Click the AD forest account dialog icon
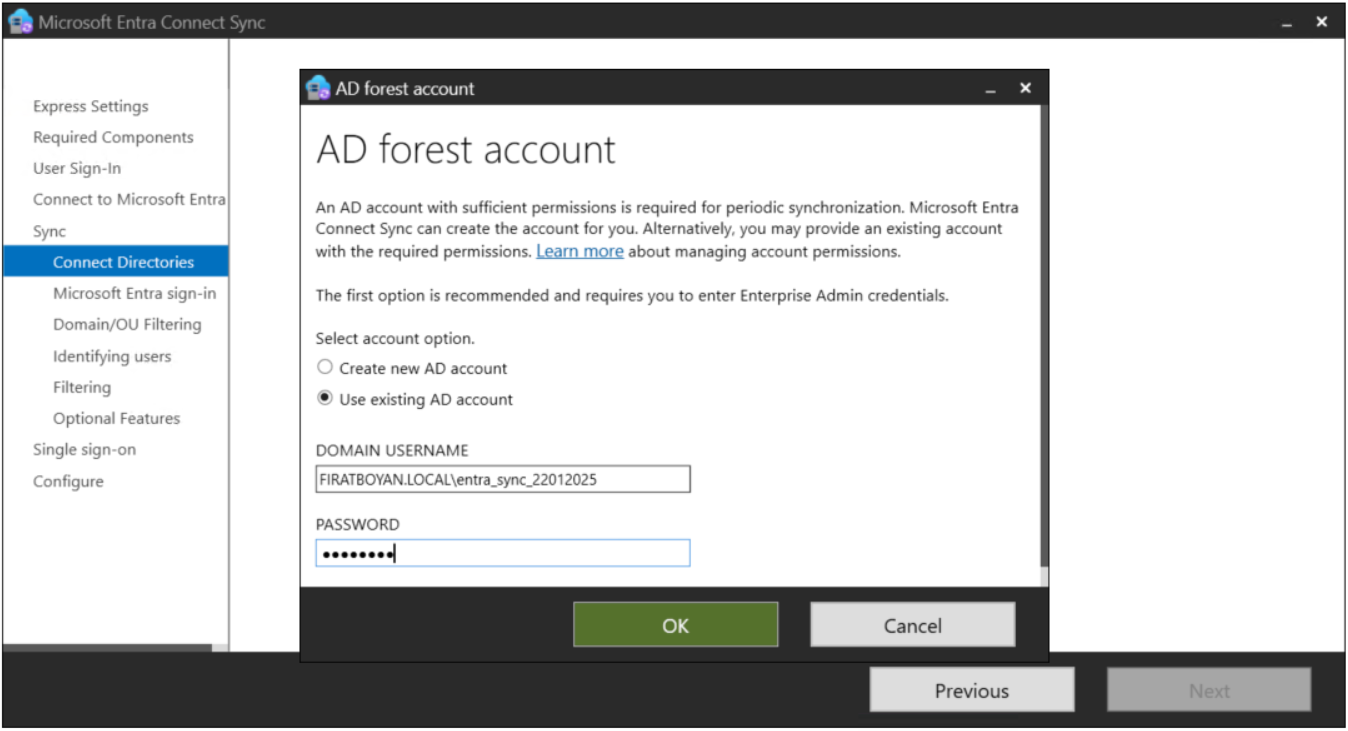Screen dimensions: 1348x731 318,88
